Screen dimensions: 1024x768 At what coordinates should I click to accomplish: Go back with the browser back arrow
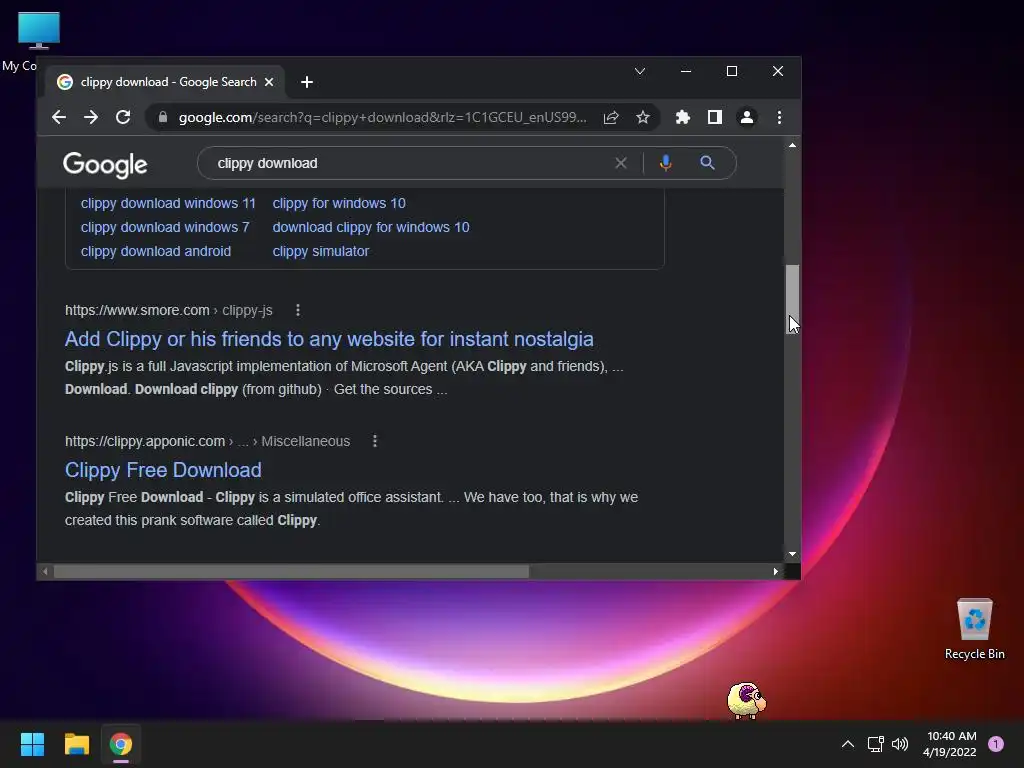[59, 118]
